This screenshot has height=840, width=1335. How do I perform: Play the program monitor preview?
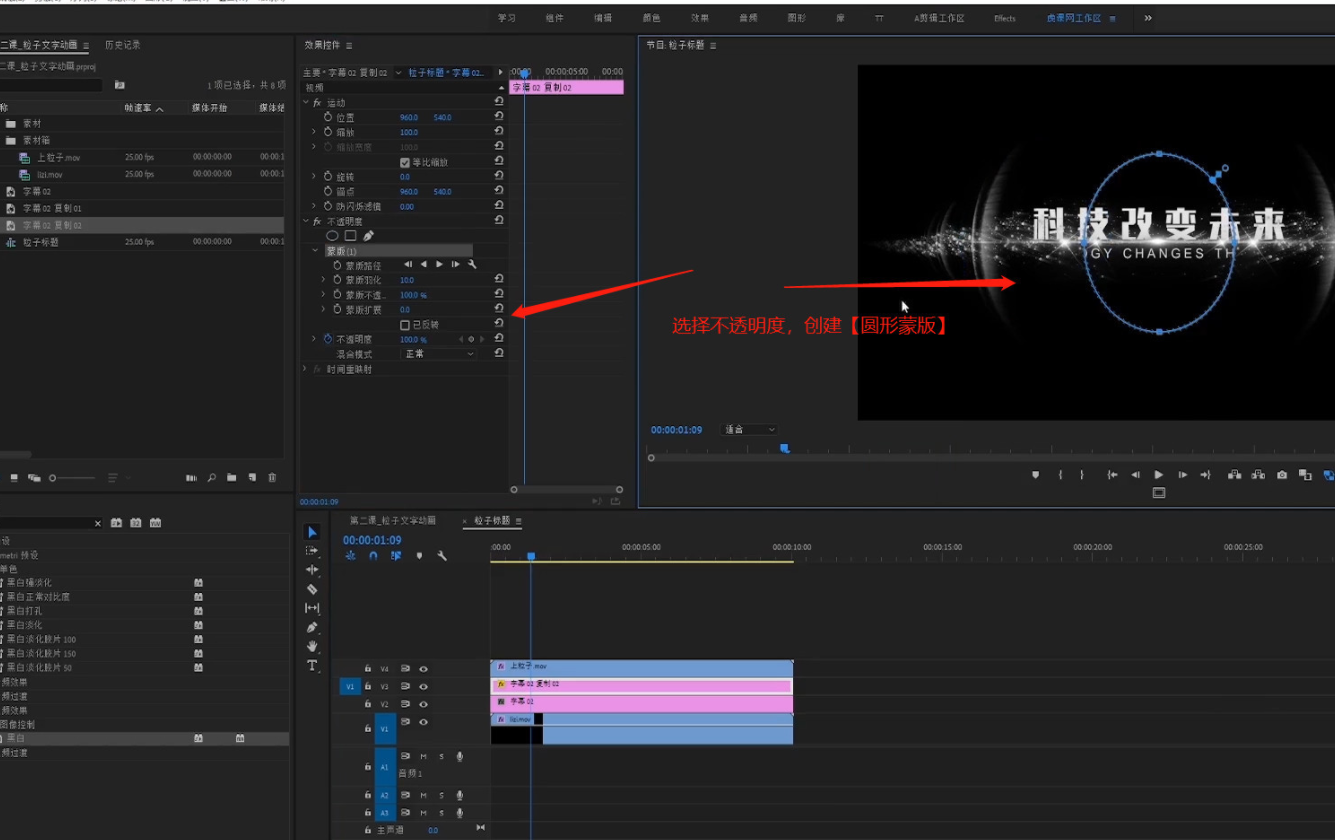point(1159,475)
